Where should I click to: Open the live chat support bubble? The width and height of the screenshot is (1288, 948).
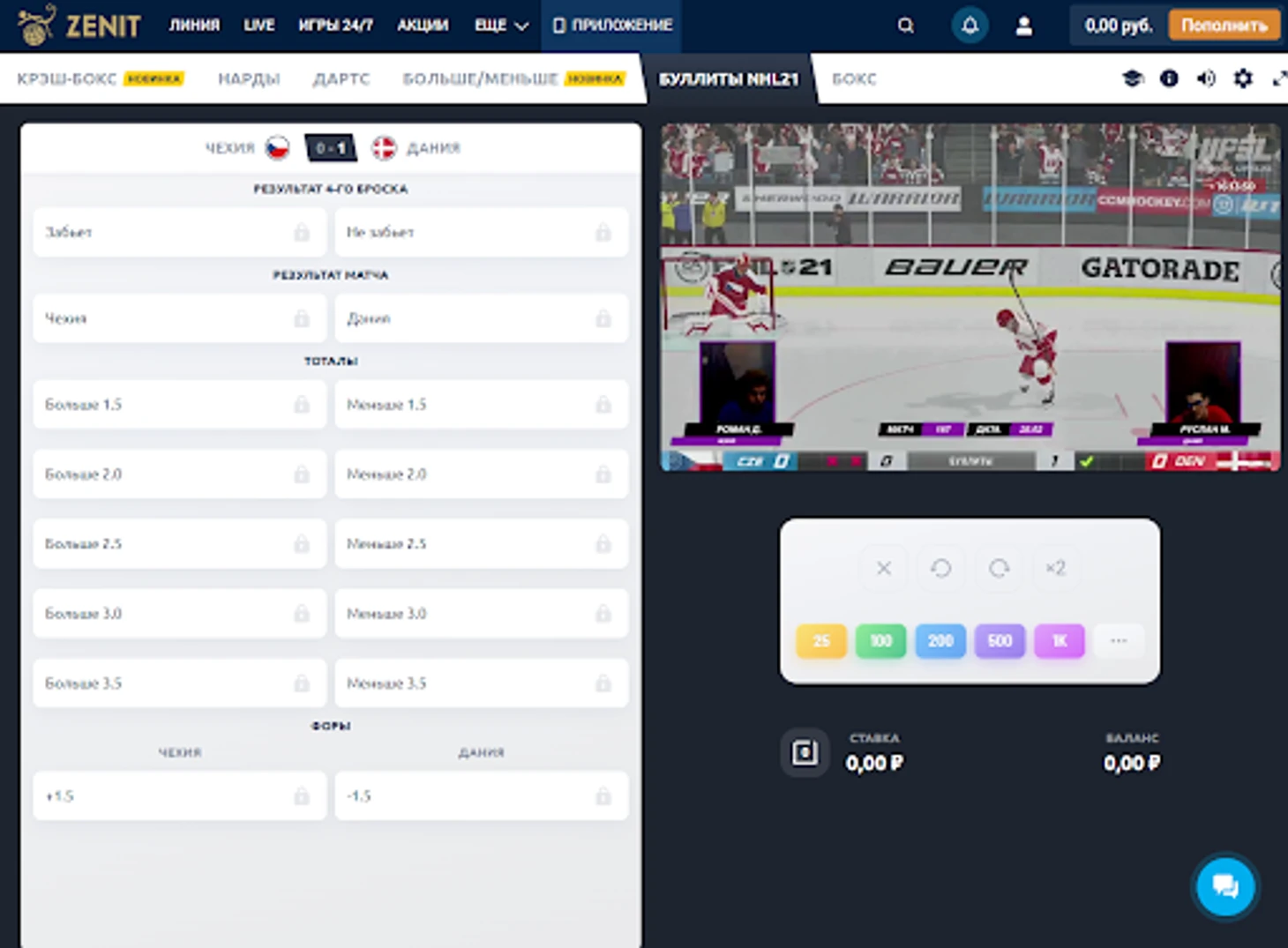tap(1225, 886)
